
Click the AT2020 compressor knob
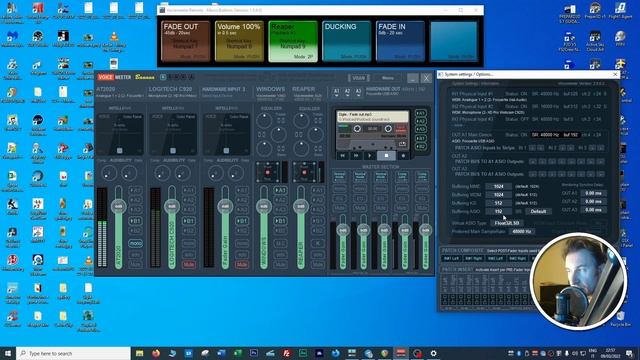click(x=109, y=174)
